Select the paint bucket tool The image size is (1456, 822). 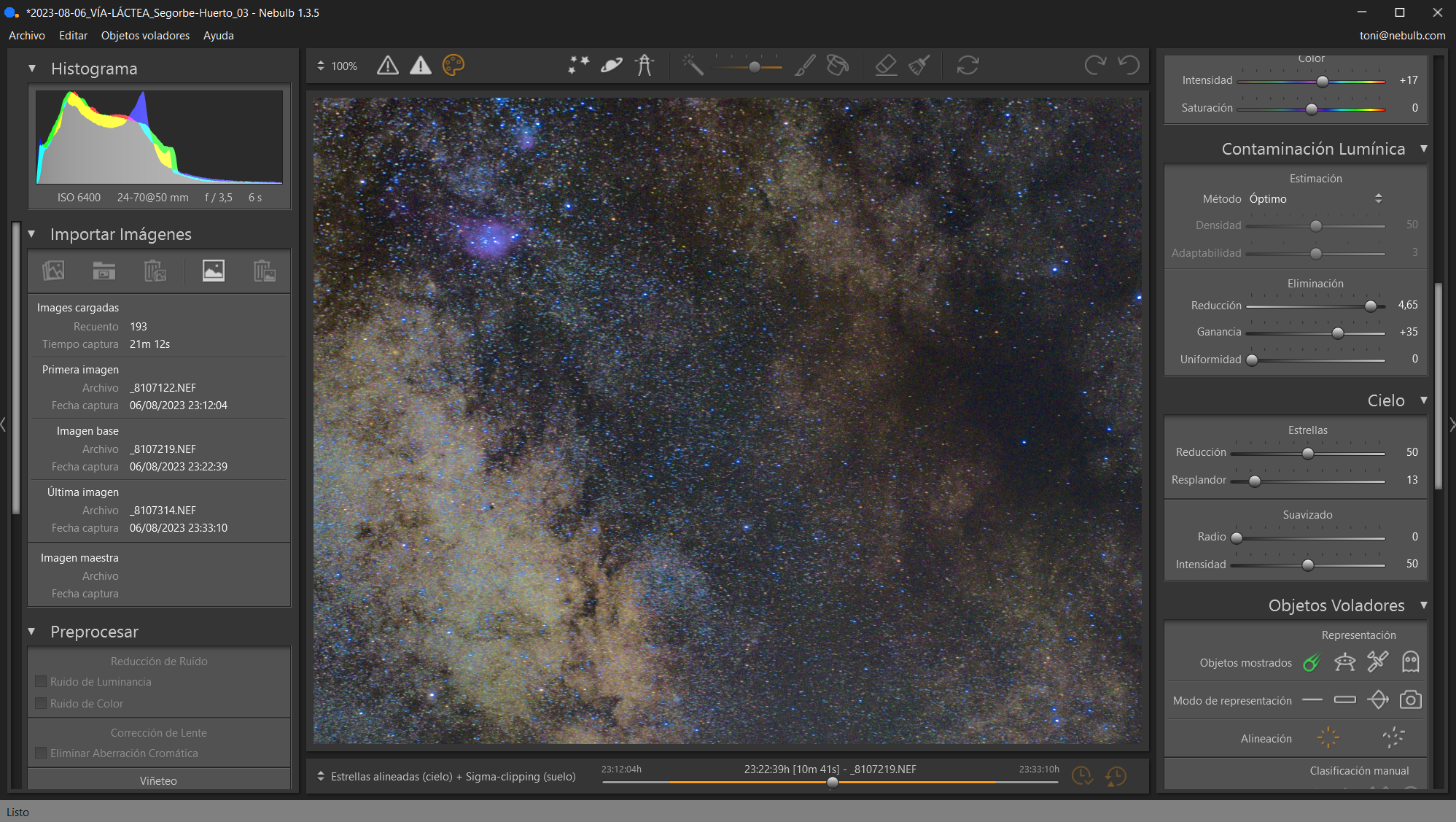[838, 66]
